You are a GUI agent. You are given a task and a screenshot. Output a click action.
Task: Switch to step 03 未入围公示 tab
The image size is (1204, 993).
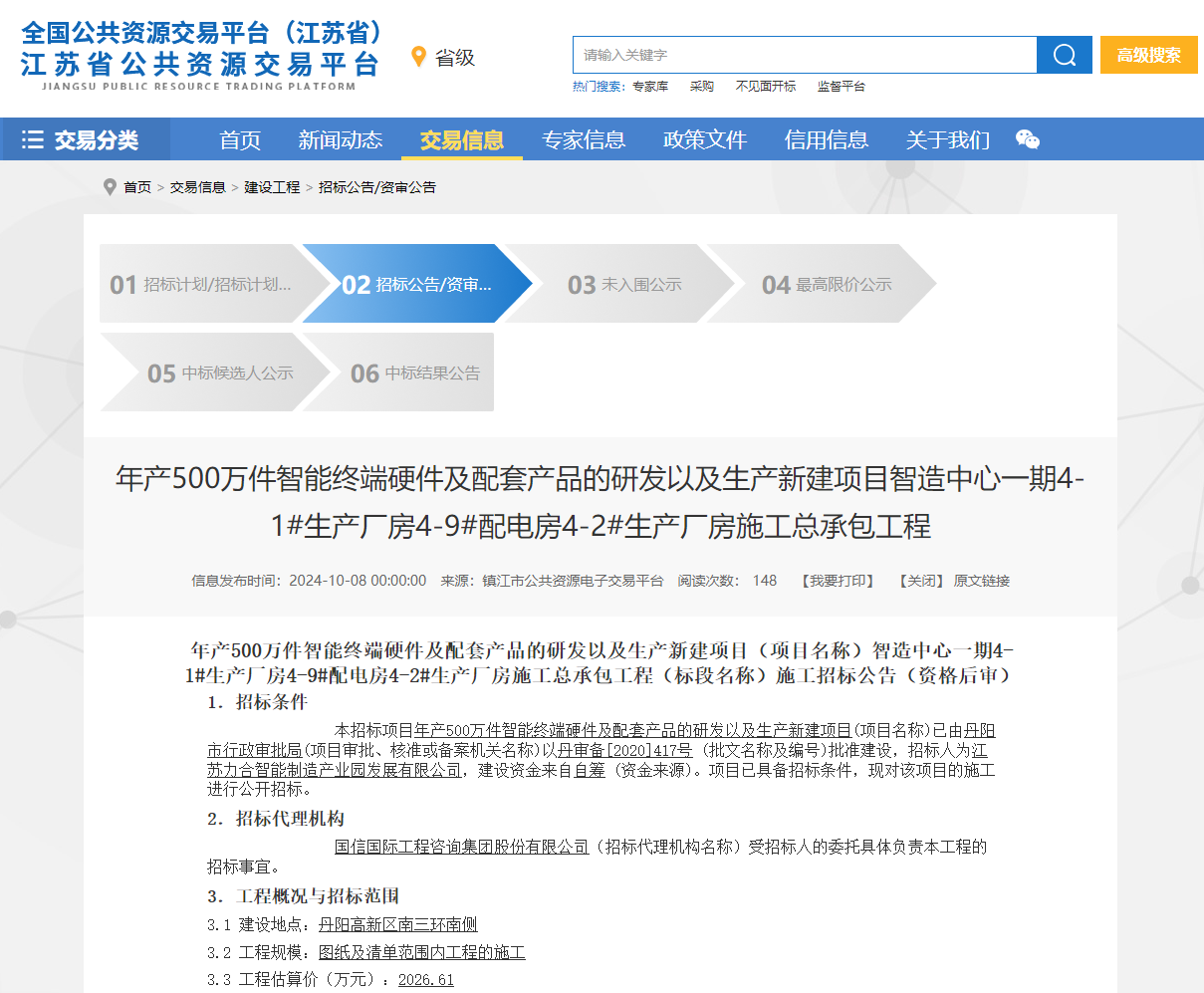[x=624, y=284]
